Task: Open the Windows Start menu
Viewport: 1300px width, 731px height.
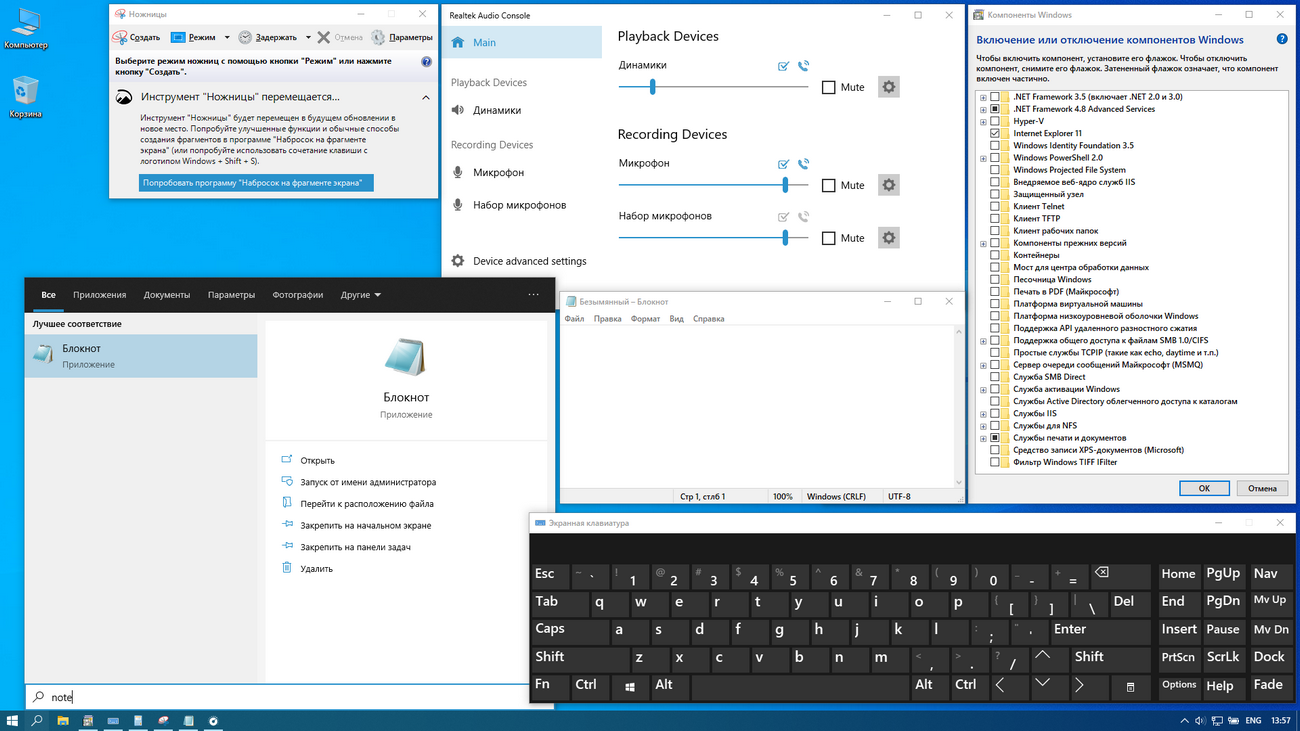Action: [x=13, y=721]
